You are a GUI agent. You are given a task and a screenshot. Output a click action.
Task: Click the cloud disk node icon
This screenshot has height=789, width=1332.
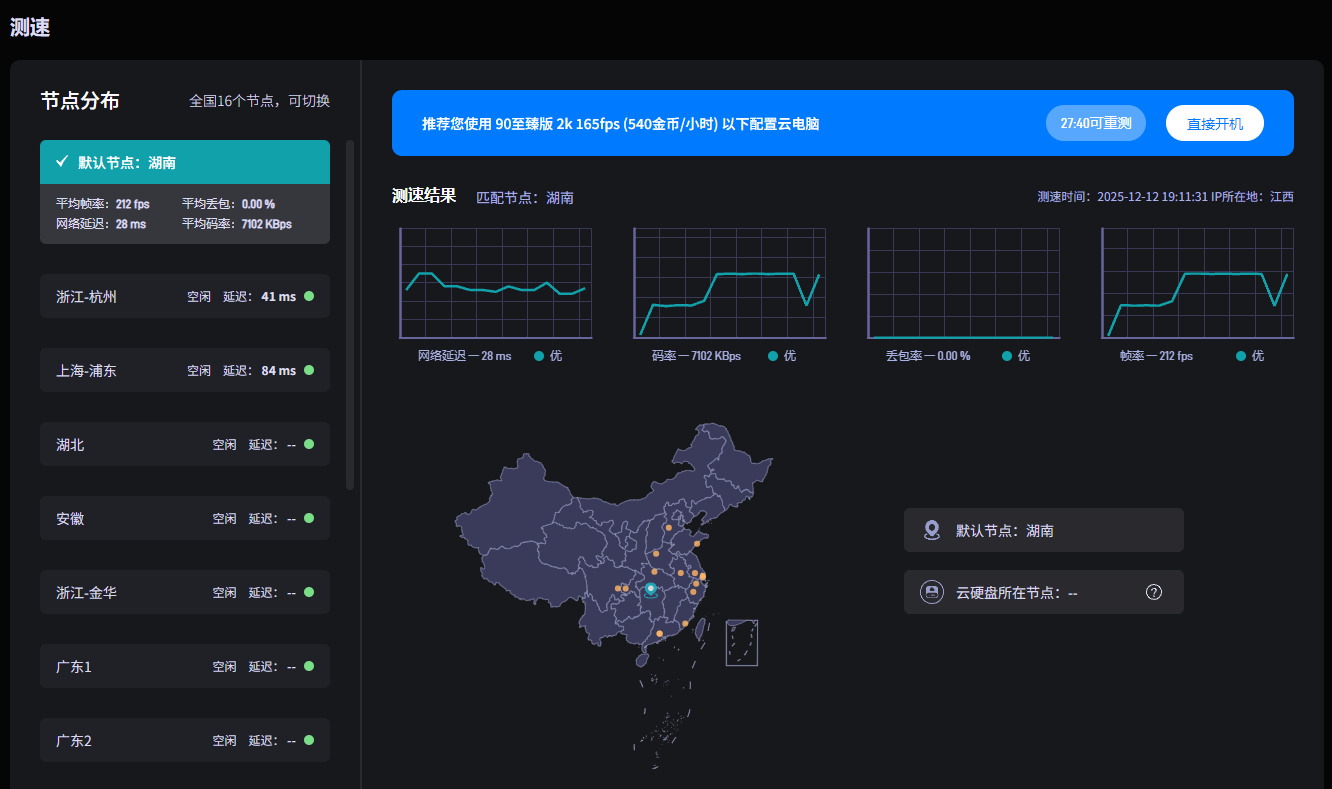pyautogui.click(x=932, y=592)
